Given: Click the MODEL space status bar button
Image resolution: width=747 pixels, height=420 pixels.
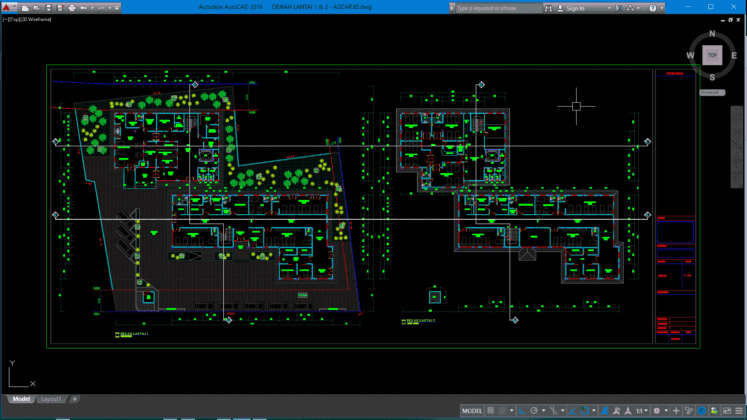Looking at the screenshot, I should click(472, 410).
